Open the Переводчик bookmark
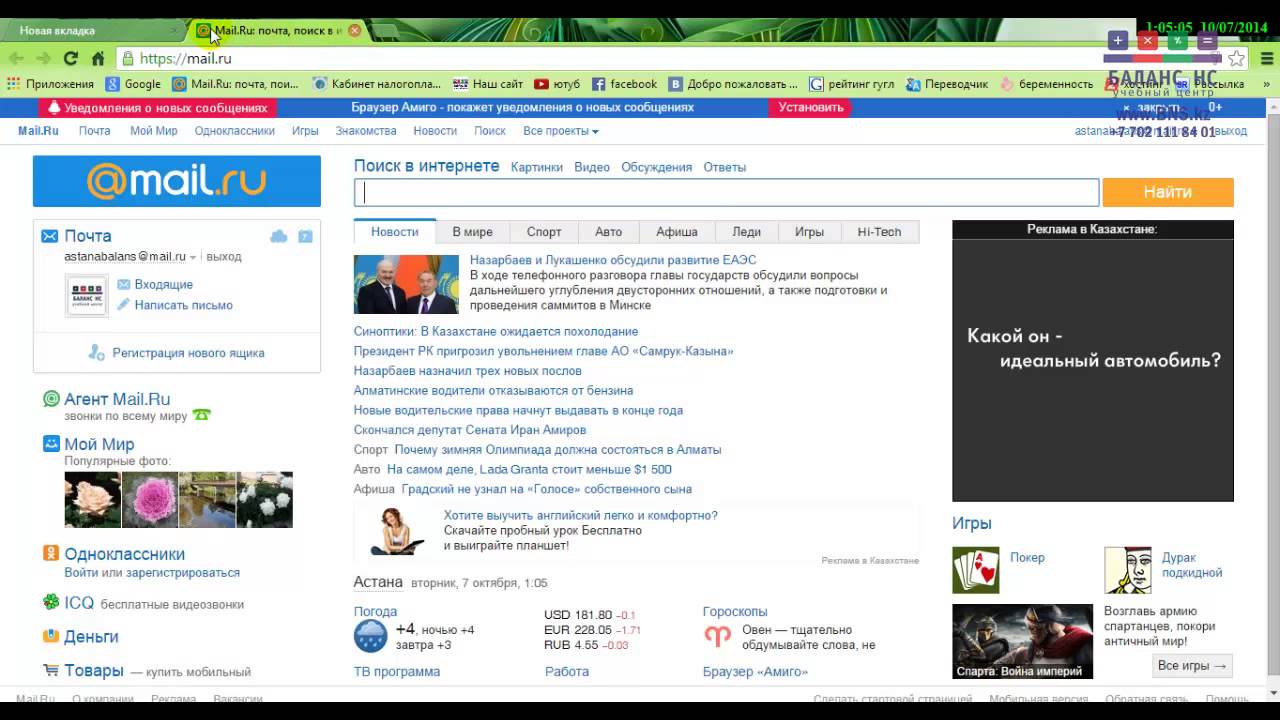This screenshot has width=1280, height=720. tap(946, 84)
